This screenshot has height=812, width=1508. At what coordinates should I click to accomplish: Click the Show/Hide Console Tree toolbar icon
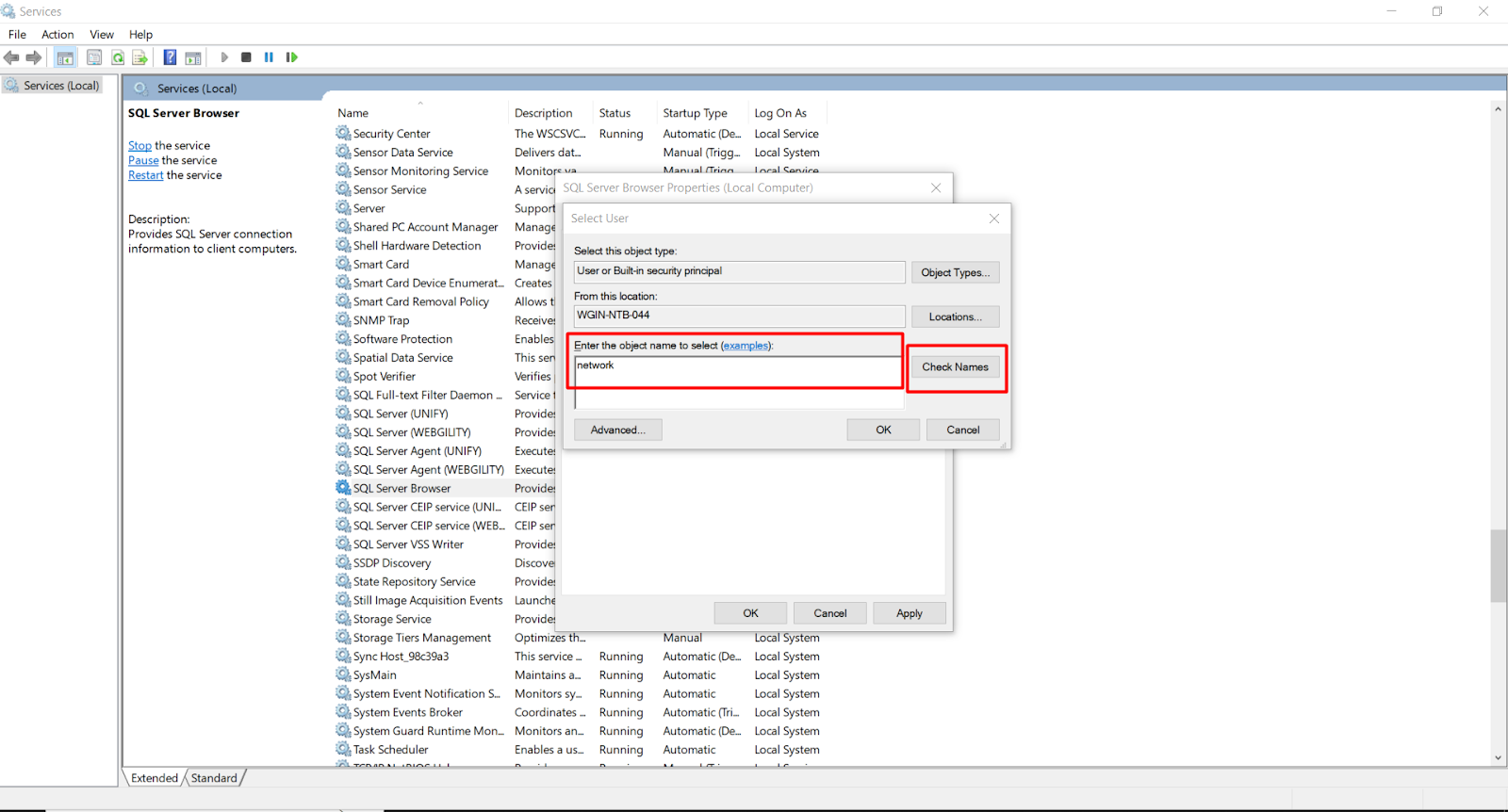pyautogui.click(x=65, y=57)
